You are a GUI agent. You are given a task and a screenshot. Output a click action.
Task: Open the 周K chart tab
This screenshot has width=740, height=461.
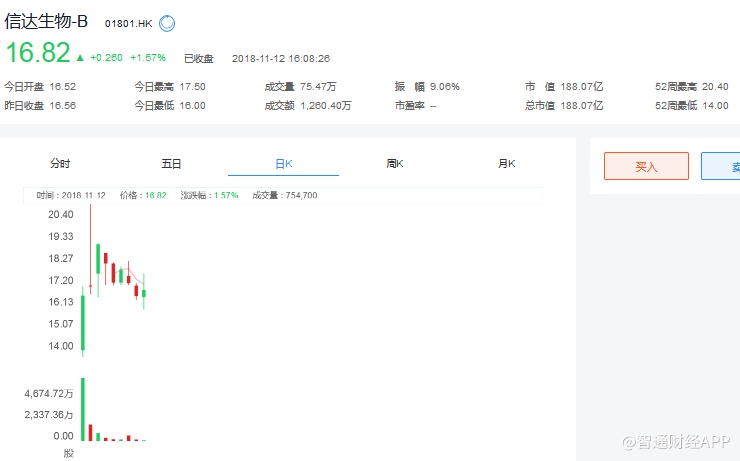[395, 164]
